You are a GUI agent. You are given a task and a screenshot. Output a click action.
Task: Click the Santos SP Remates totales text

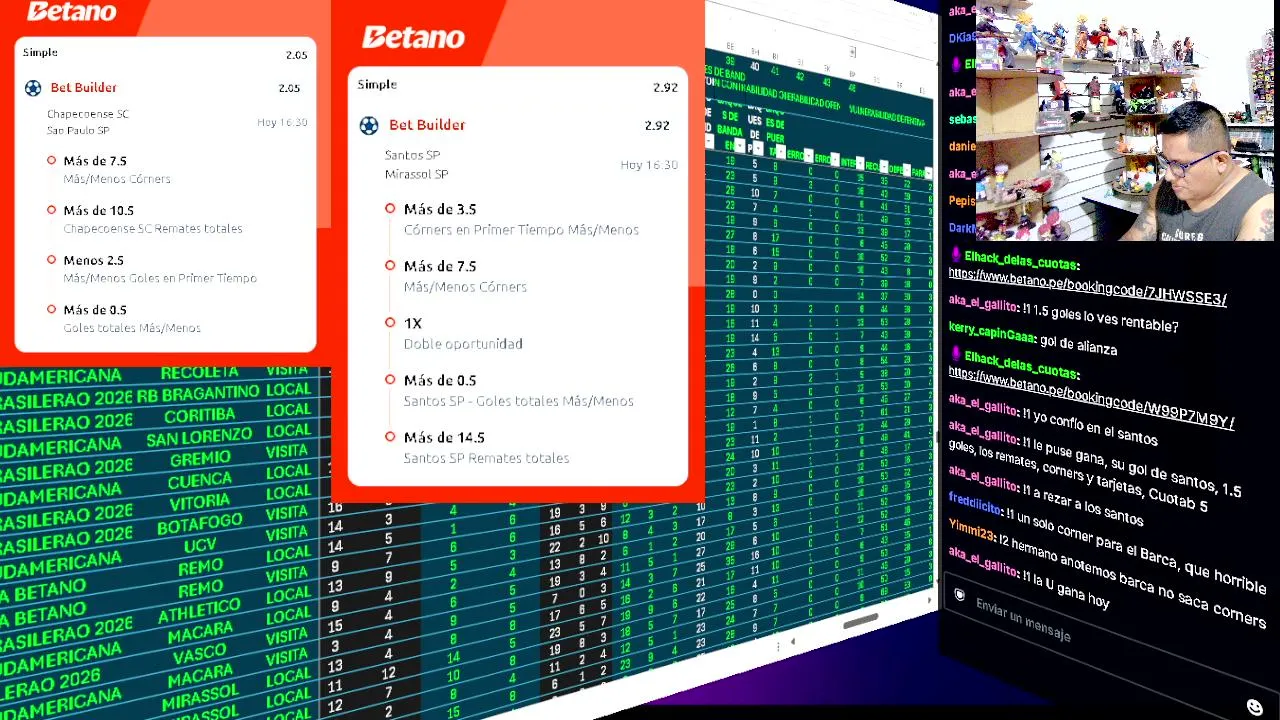[486, 458]
